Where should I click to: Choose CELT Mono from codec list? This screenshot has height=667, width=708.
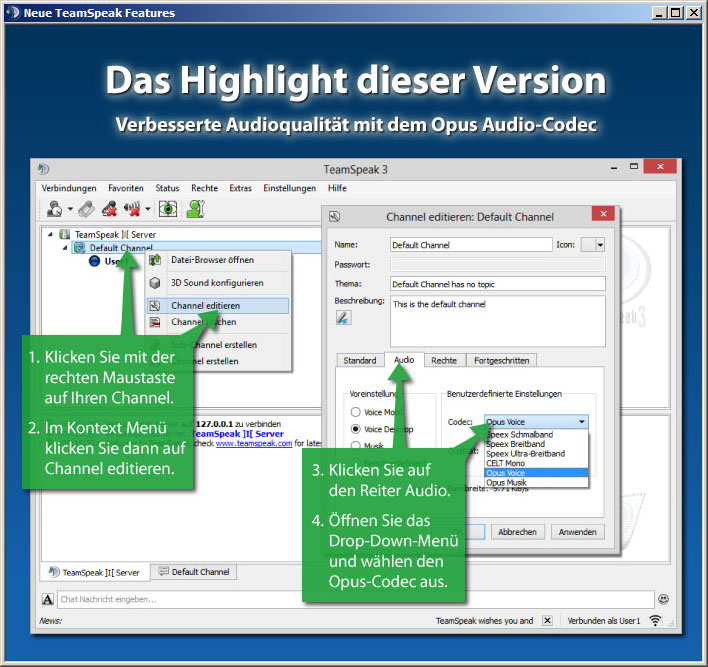pos(536,463)
